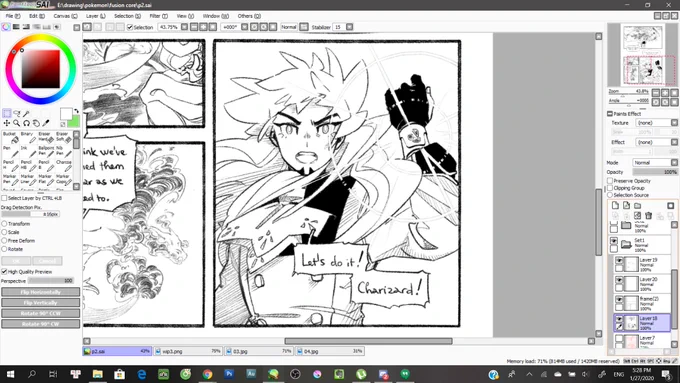
Task: Select the color wheel mode icon
Action: (6, 27)
